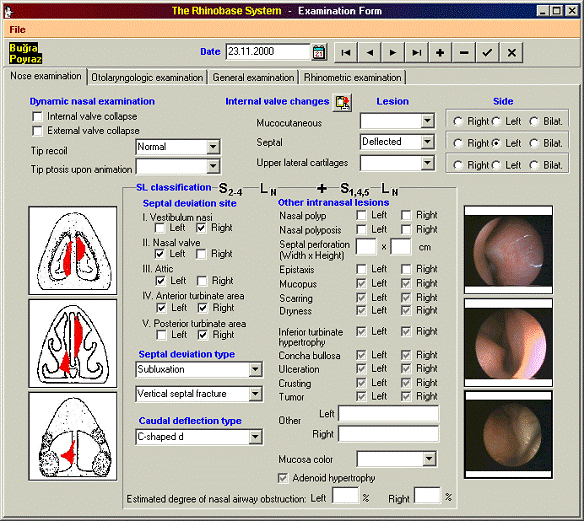The height and width of the screenshot is (521, 584).
Task: Open the Caudal deflection type dropdown
Action: click(255, 436)
